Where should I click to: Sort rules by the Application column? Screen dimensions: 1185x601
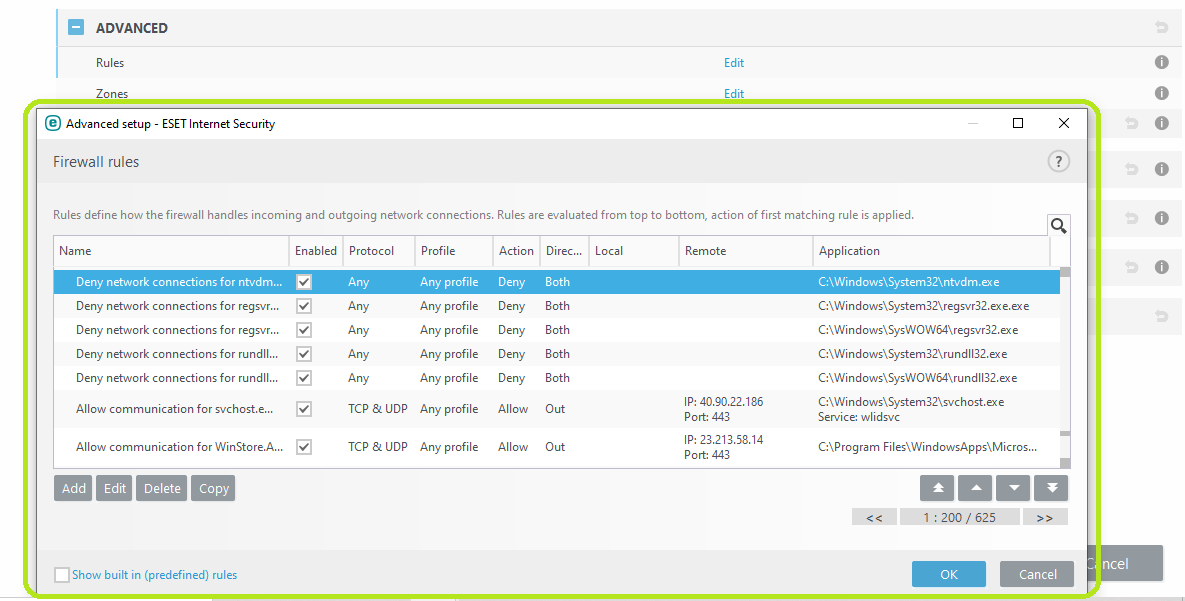click(x=932, y=251)
